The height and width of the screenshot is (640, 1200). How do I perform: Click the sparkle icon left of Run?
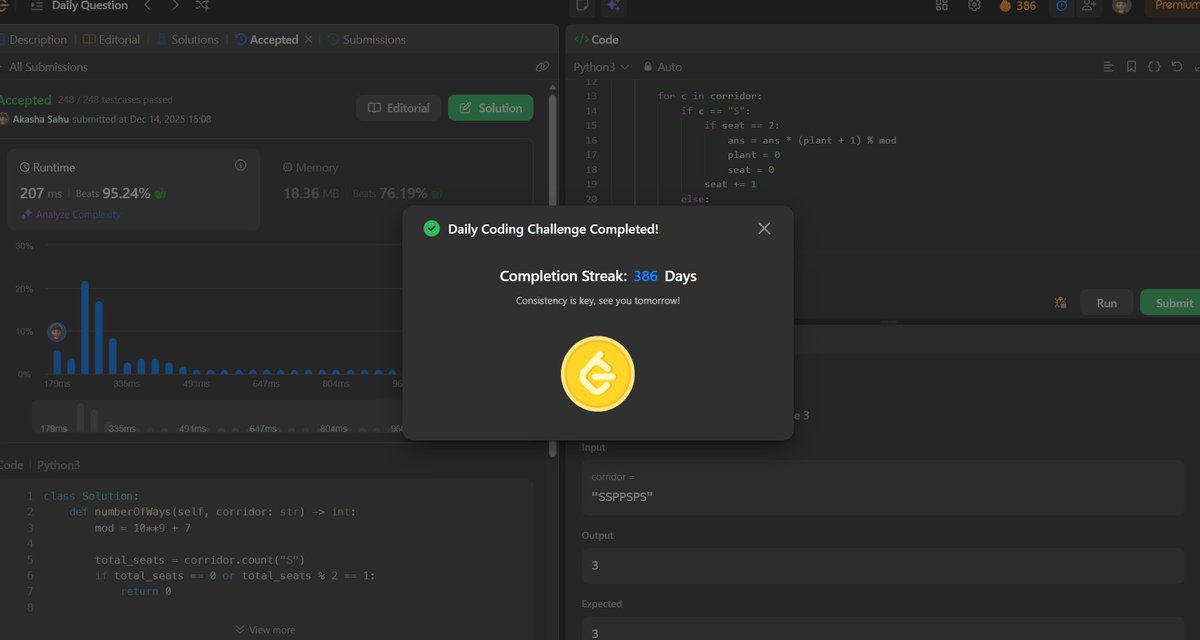point(1060,303)
